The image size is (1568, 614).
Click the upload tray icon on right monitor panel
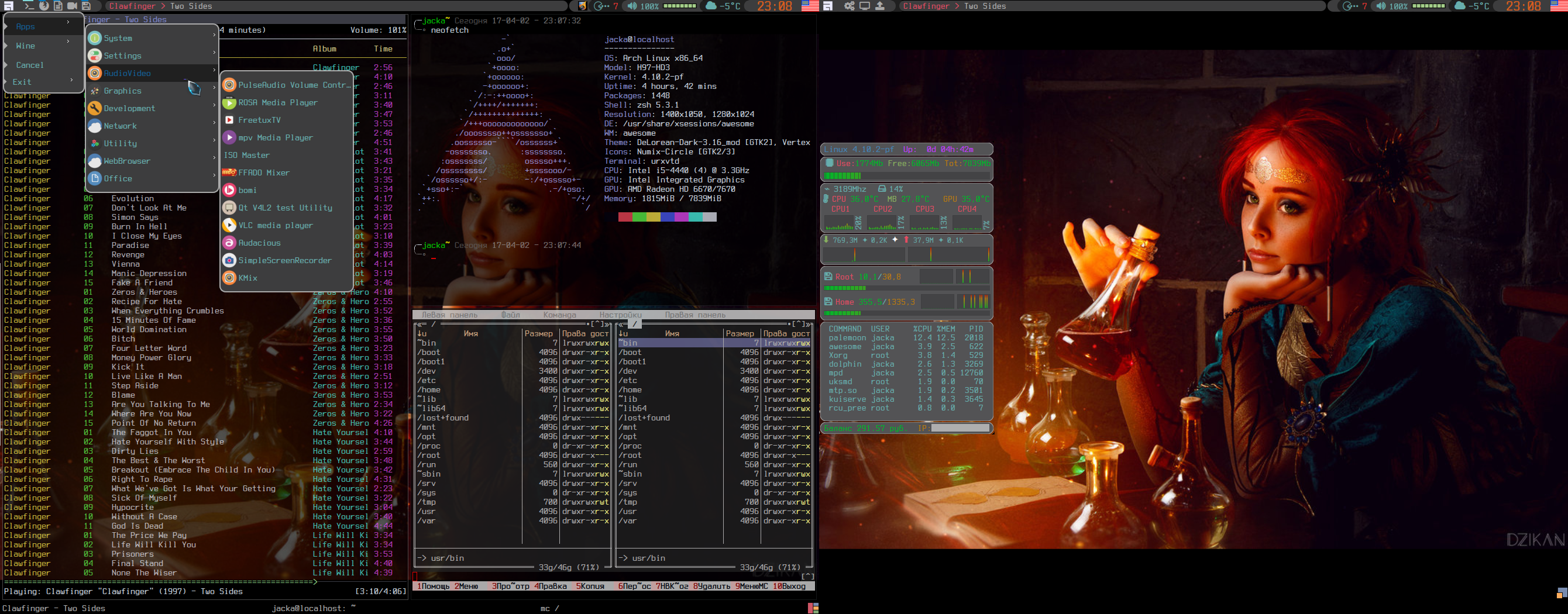879,5
